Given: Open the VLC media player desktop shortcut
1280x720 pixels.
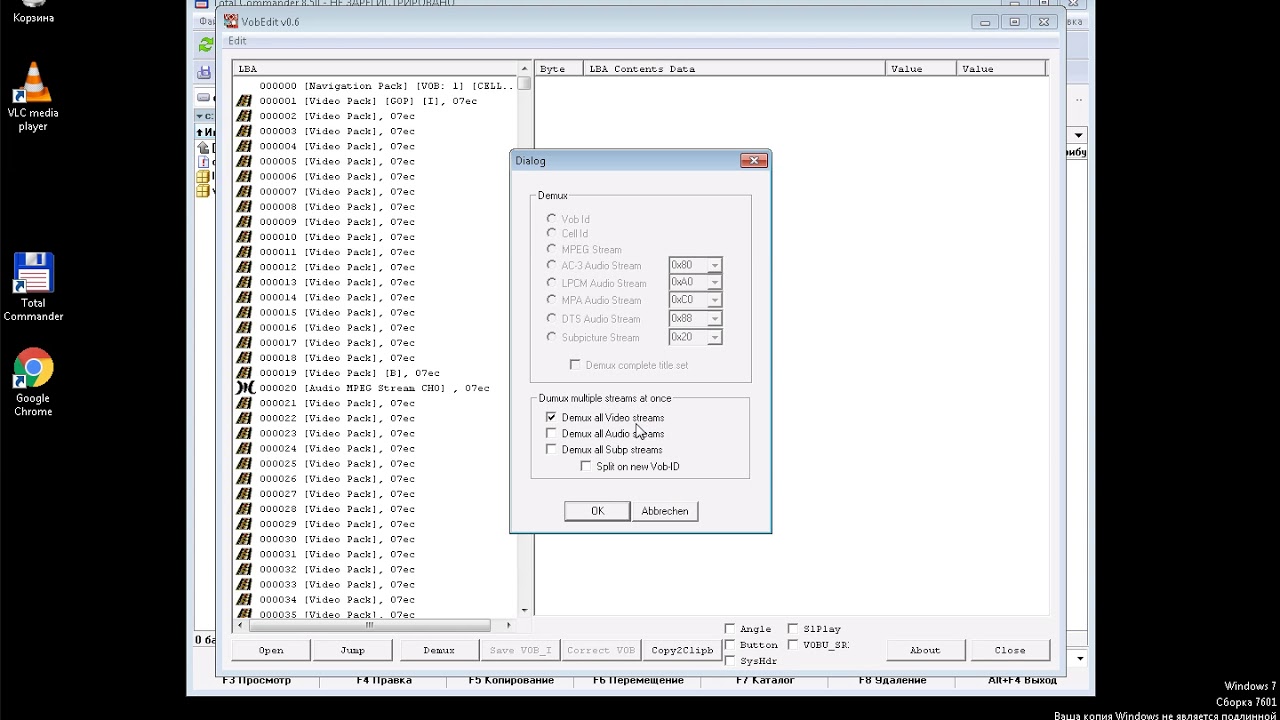Looking at the screenshot, I should [33, 96].
